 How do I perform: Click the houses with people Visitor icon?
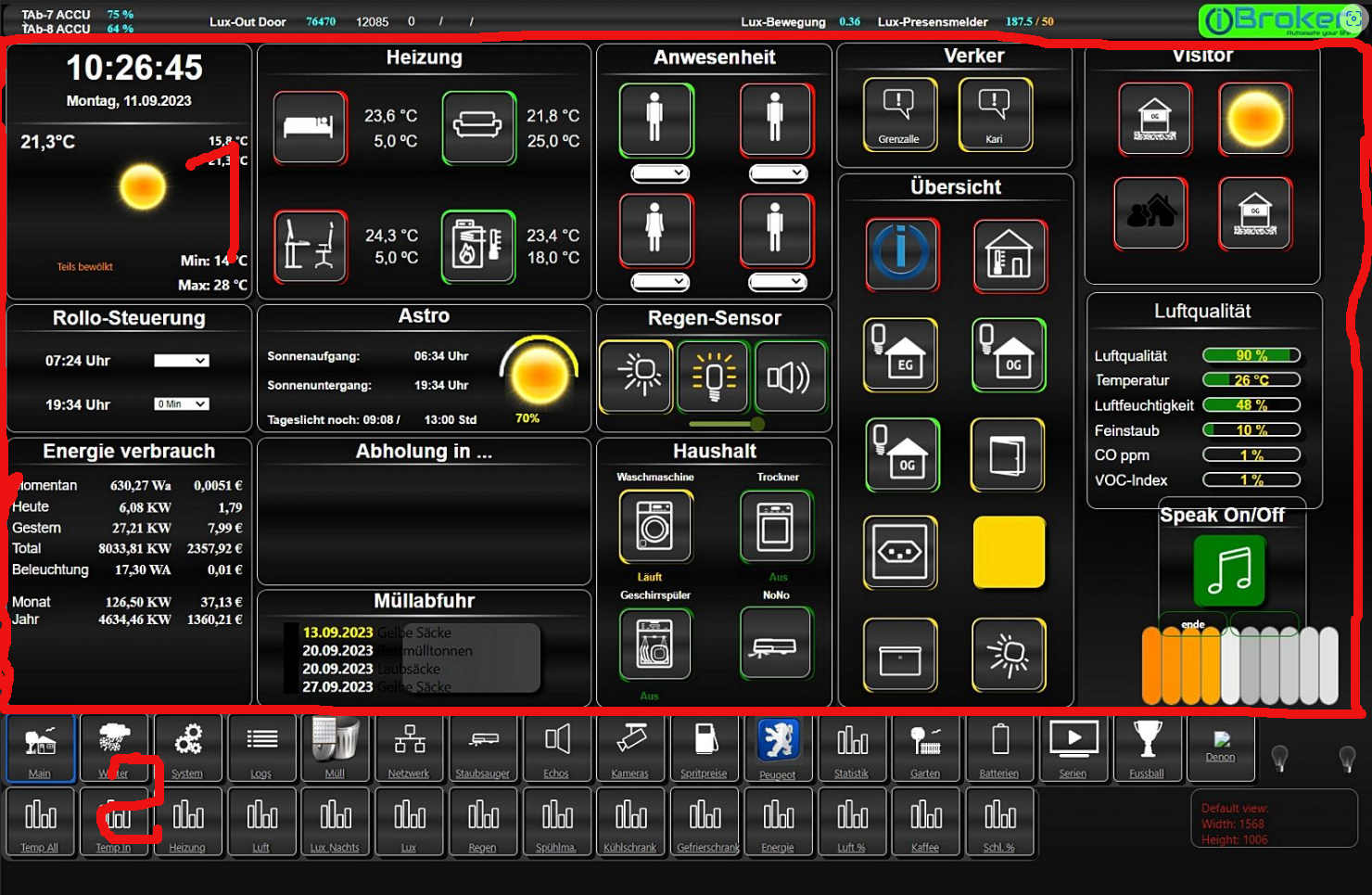tap(1150, 213)
